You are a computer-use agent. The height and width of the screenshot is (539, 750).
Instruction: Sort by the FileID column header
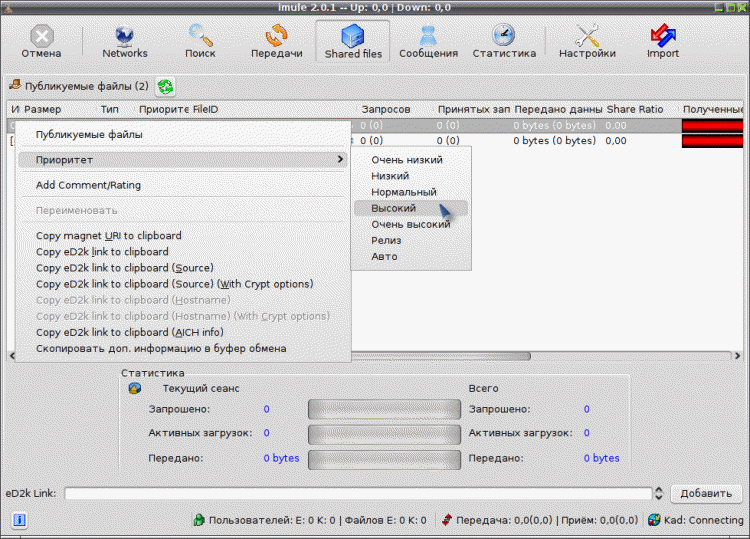pyautogui.click(x=205, y=110)
